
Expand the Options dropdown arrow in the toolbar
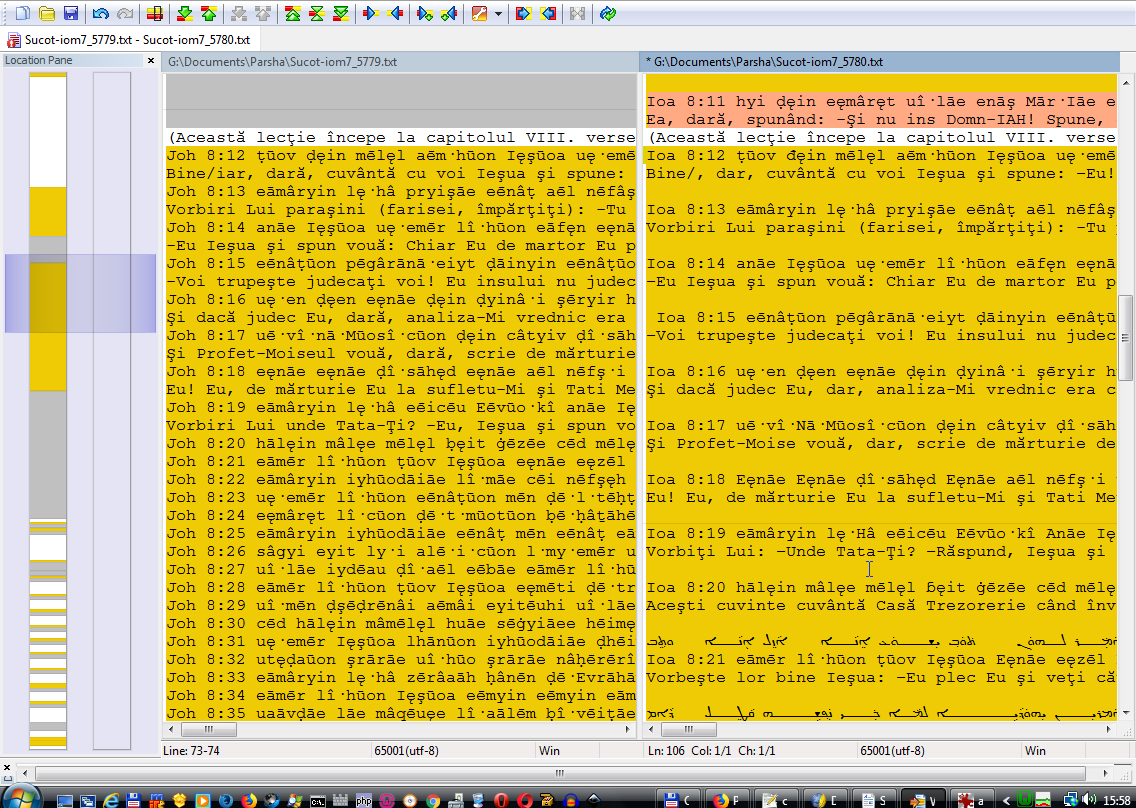(x=497, y=14)
